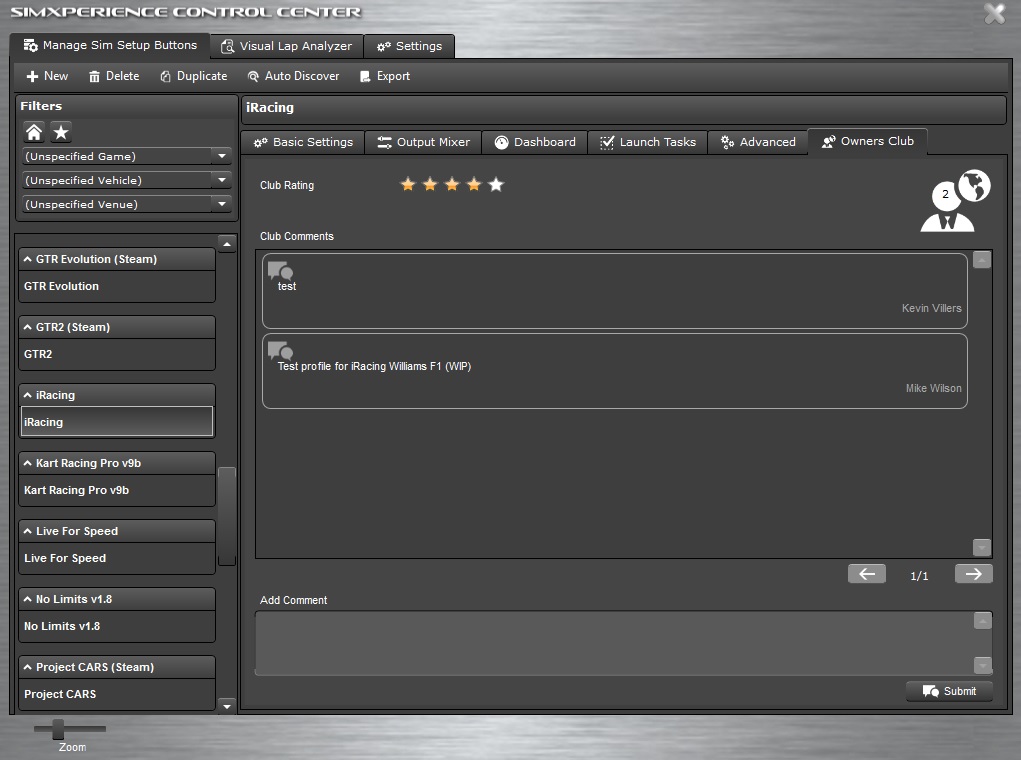The image size is (1021, 760).
Task: Submit the club comment
Action: (949, 691)
